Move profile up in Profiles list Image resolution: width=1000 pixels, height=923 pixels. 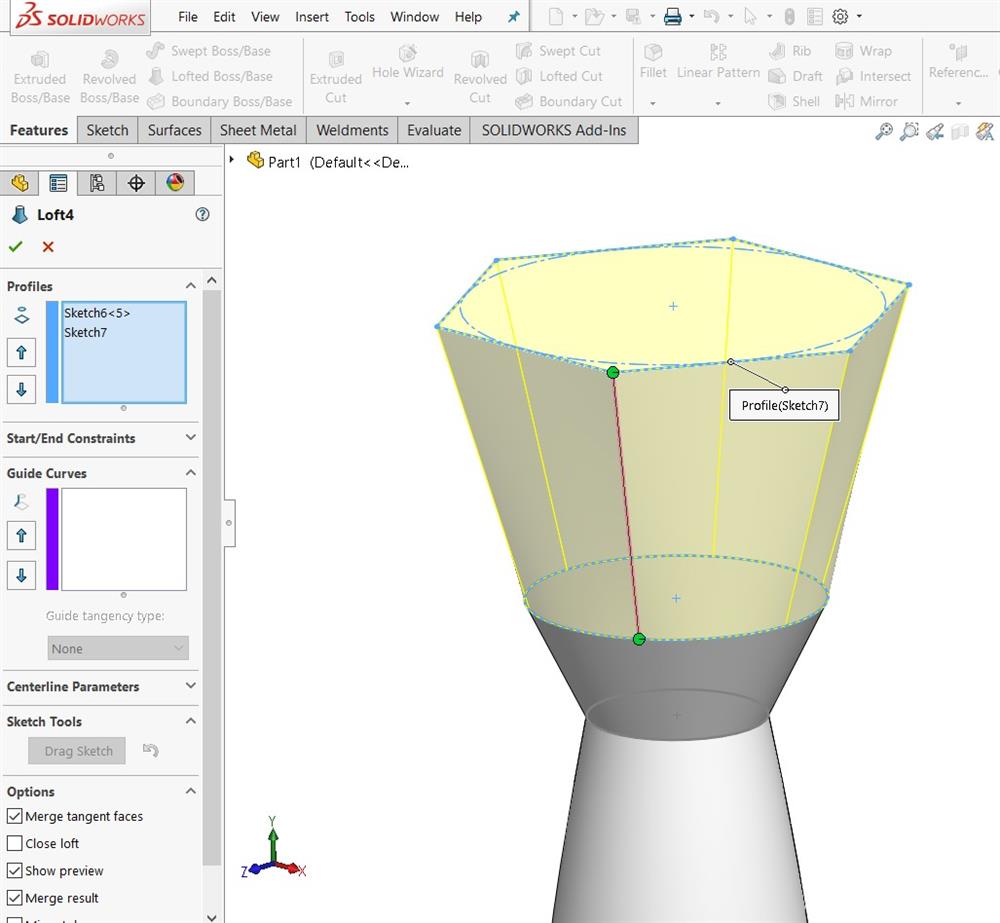tap(21, 352)
